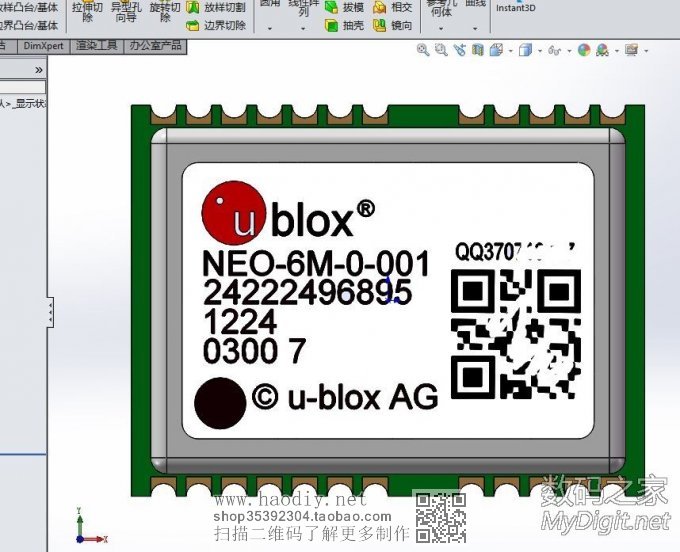Expand the 线性阵列 dropdown arrow
680x552 pixels.
click(301, 29)
